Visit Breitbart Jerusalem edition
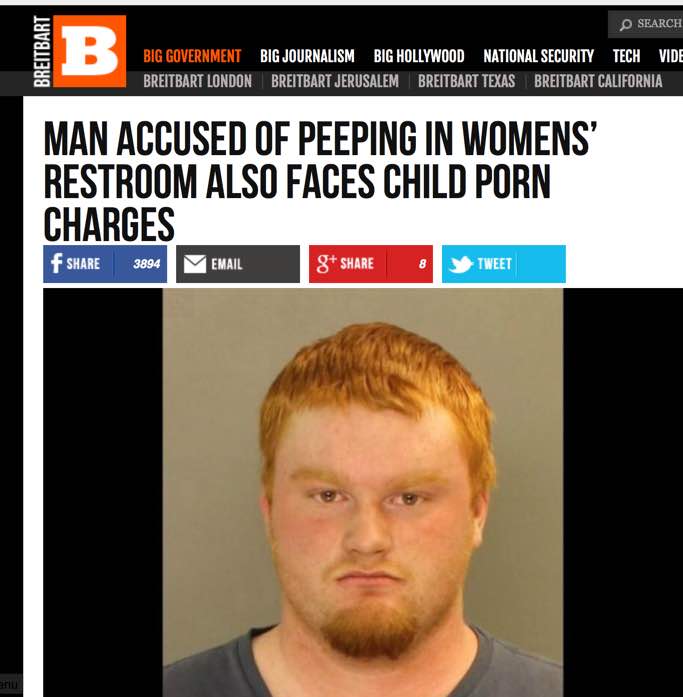The image size is (683, 697). tap(335, 81)
